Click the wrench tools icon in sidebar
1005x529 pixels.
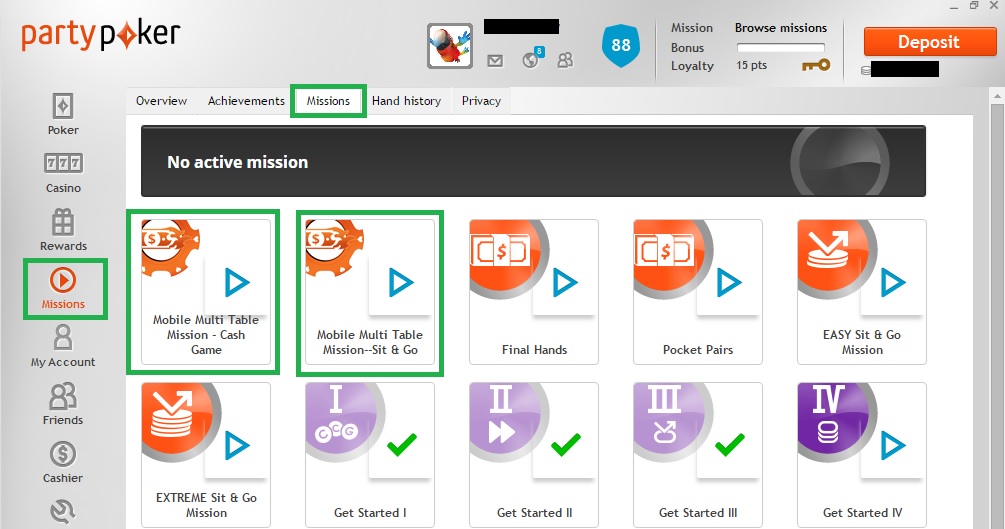(x=63, y=512)
